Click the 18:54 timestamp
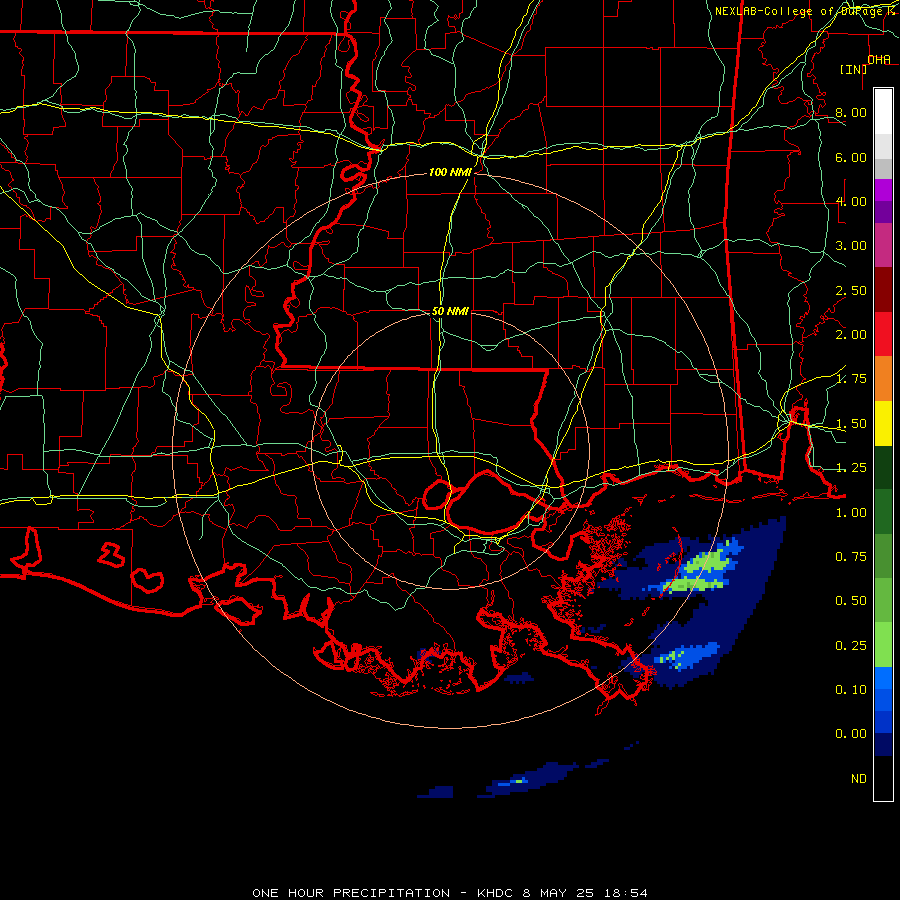The width and height of the screenshot is (900, 900). (x=625, y=893)
